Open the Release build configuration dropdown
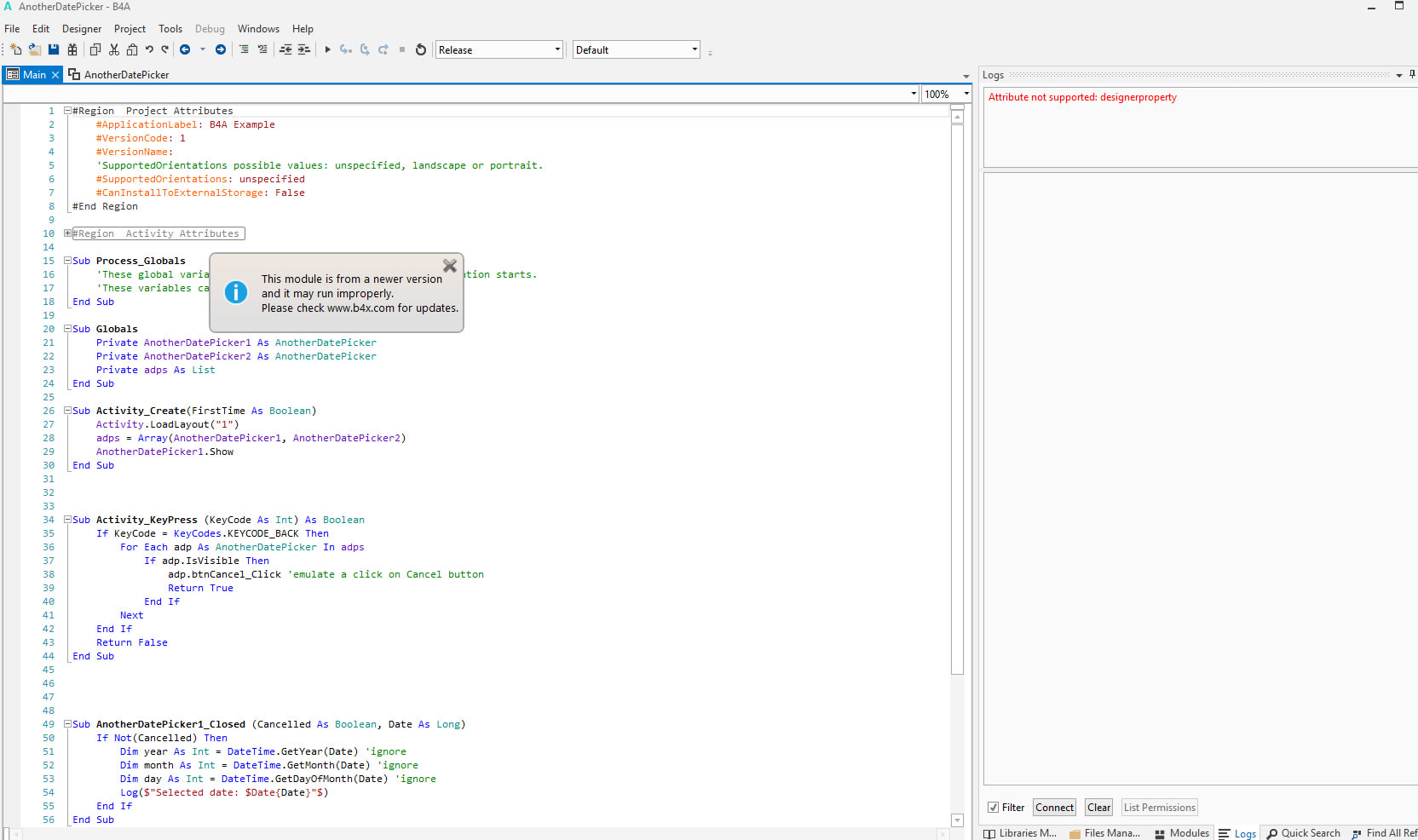 click(x=557, y=49)
